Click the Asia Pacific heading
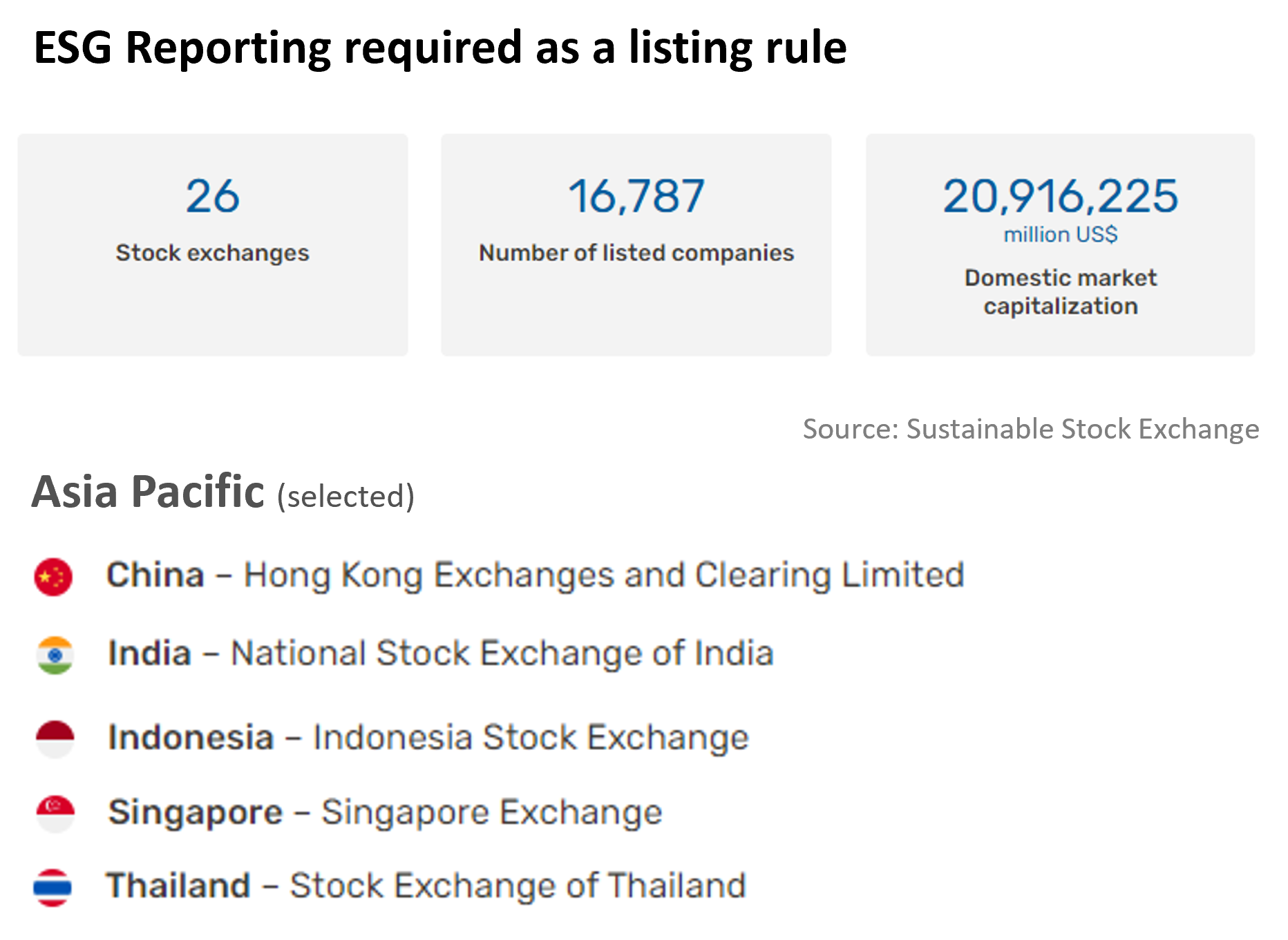 [148, 492]
